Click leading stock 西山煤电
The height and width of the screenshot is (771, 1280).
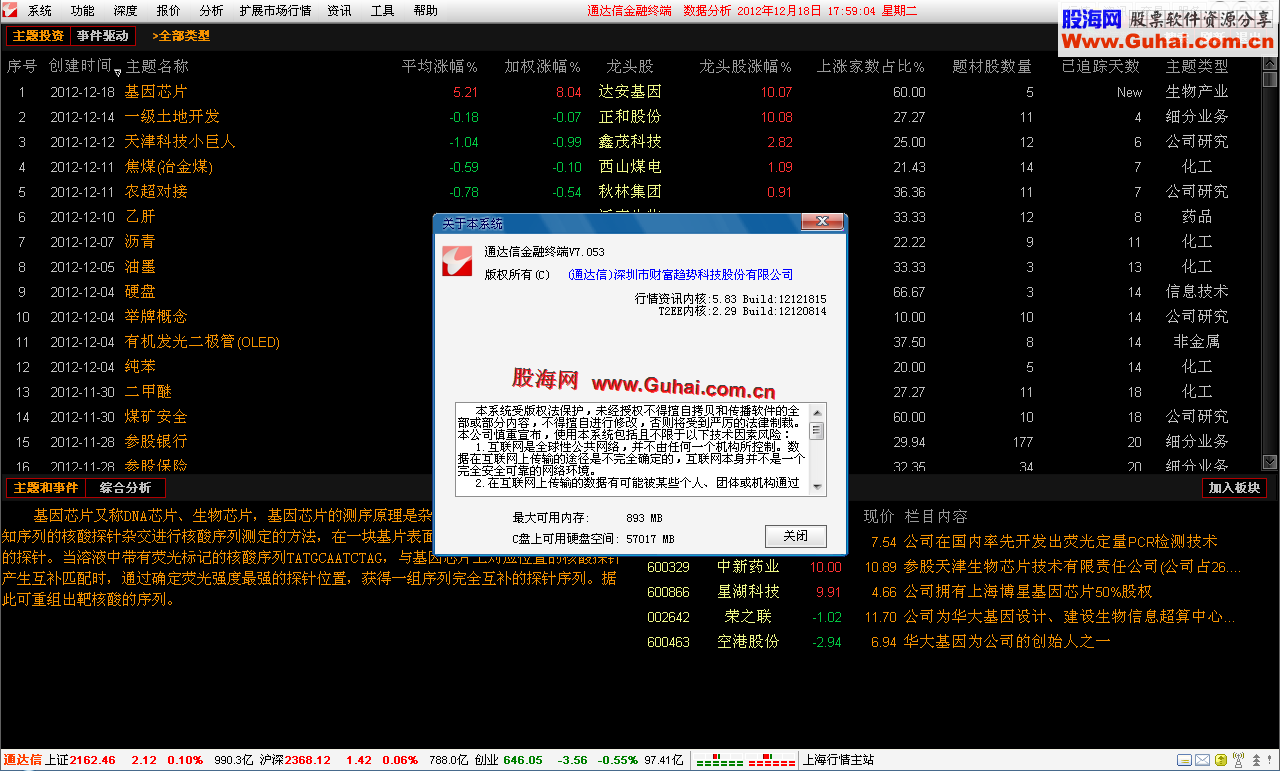tap(630, 167)
